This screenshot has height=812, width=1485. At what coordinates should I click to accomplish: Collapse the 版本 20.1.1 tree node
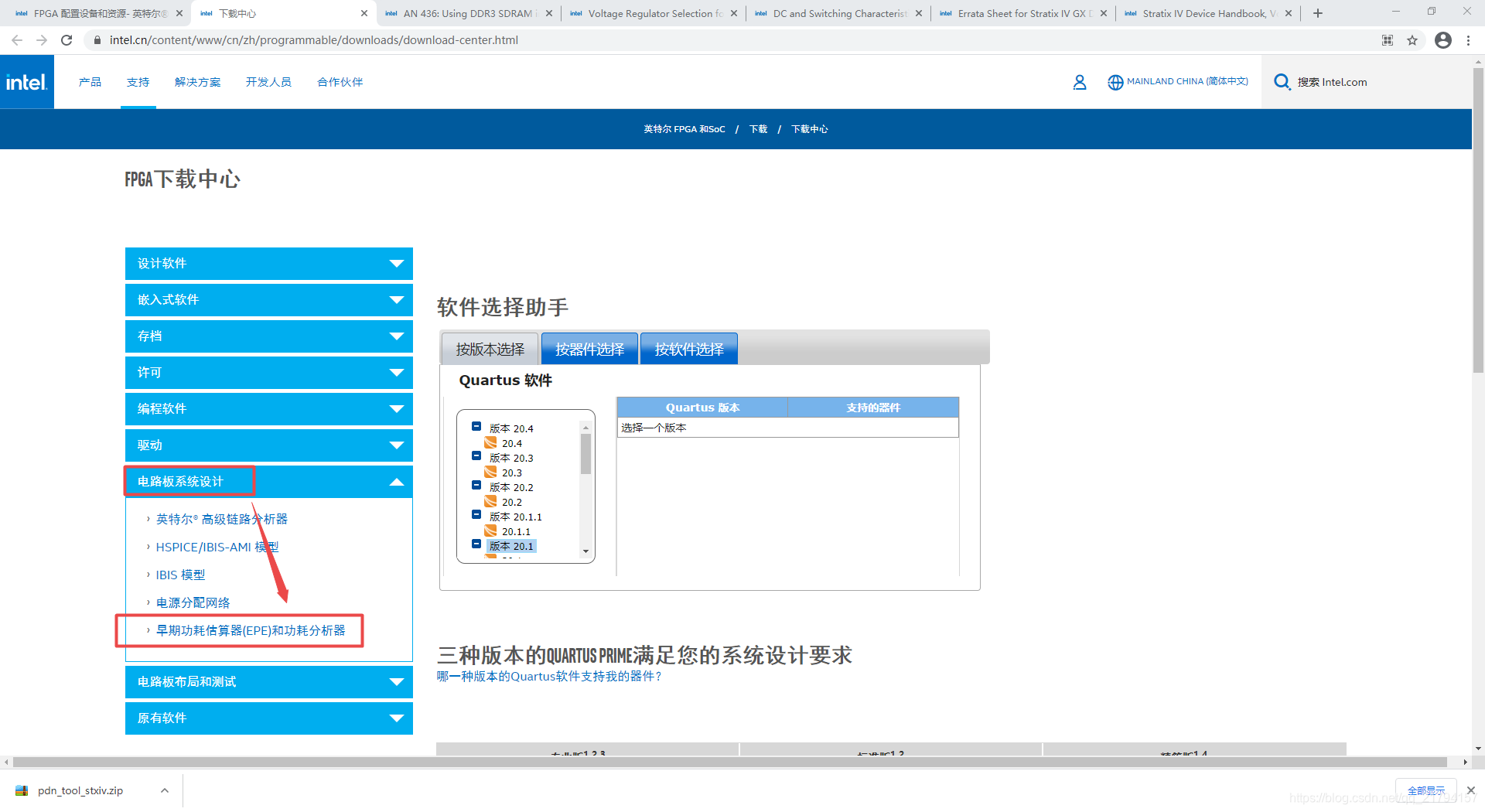click(476, 515)
